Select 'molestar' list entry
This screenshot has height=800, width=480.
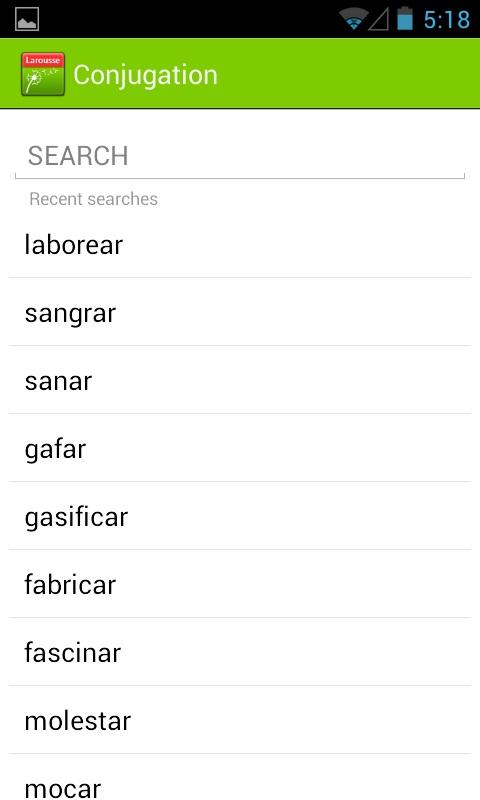click(x=240, y=720)
